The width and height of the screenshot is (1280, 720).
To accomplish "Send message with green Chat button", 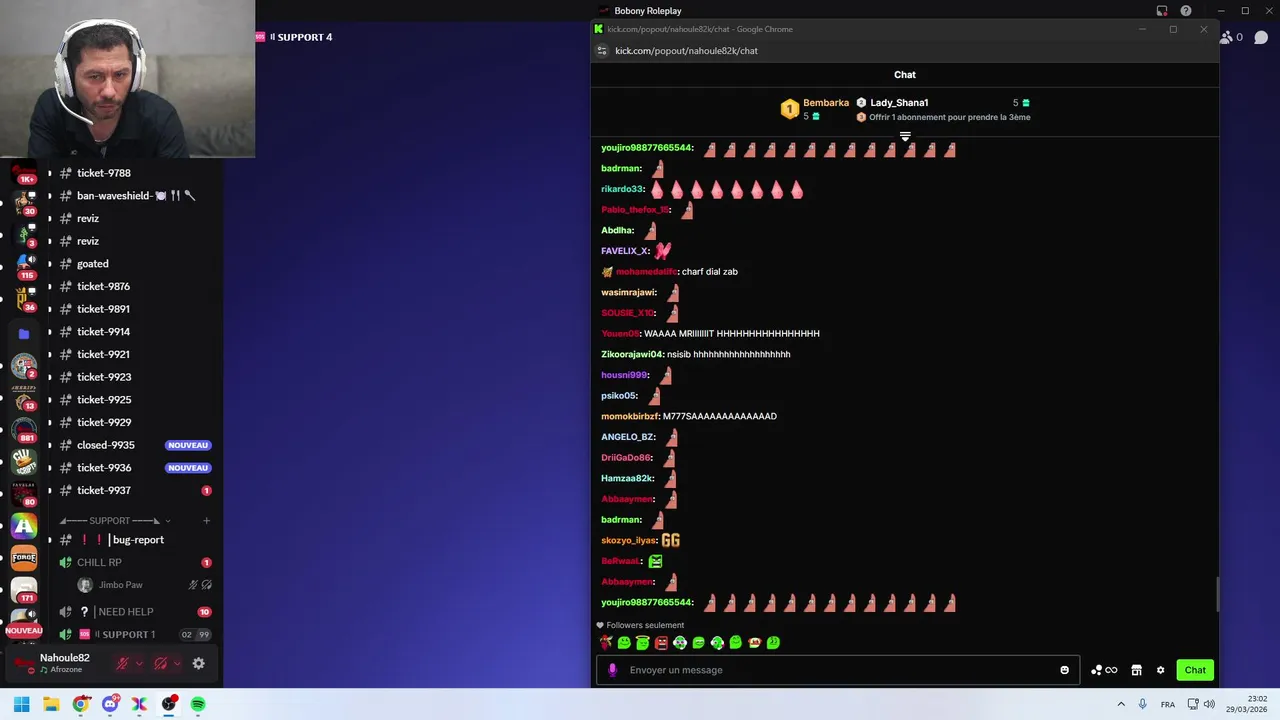I will [x=1195, y=670].
